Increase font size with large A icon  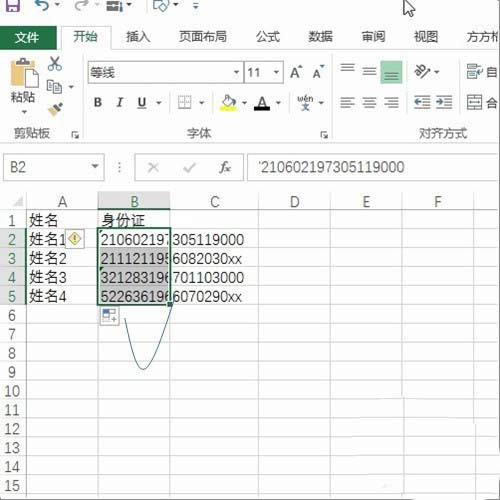(296, 72)
